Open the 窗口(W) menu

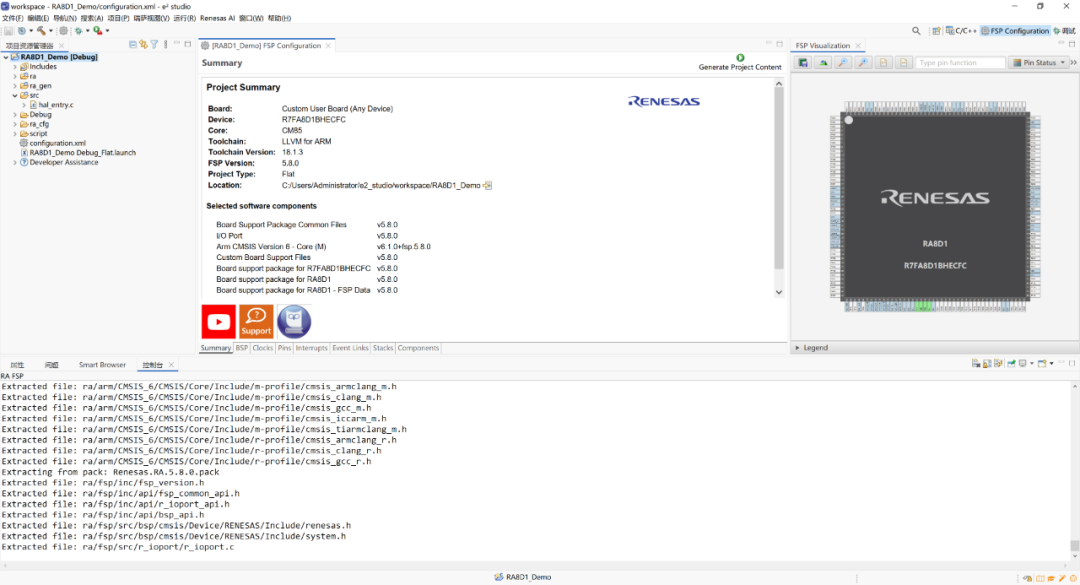[x=251, y=18]
